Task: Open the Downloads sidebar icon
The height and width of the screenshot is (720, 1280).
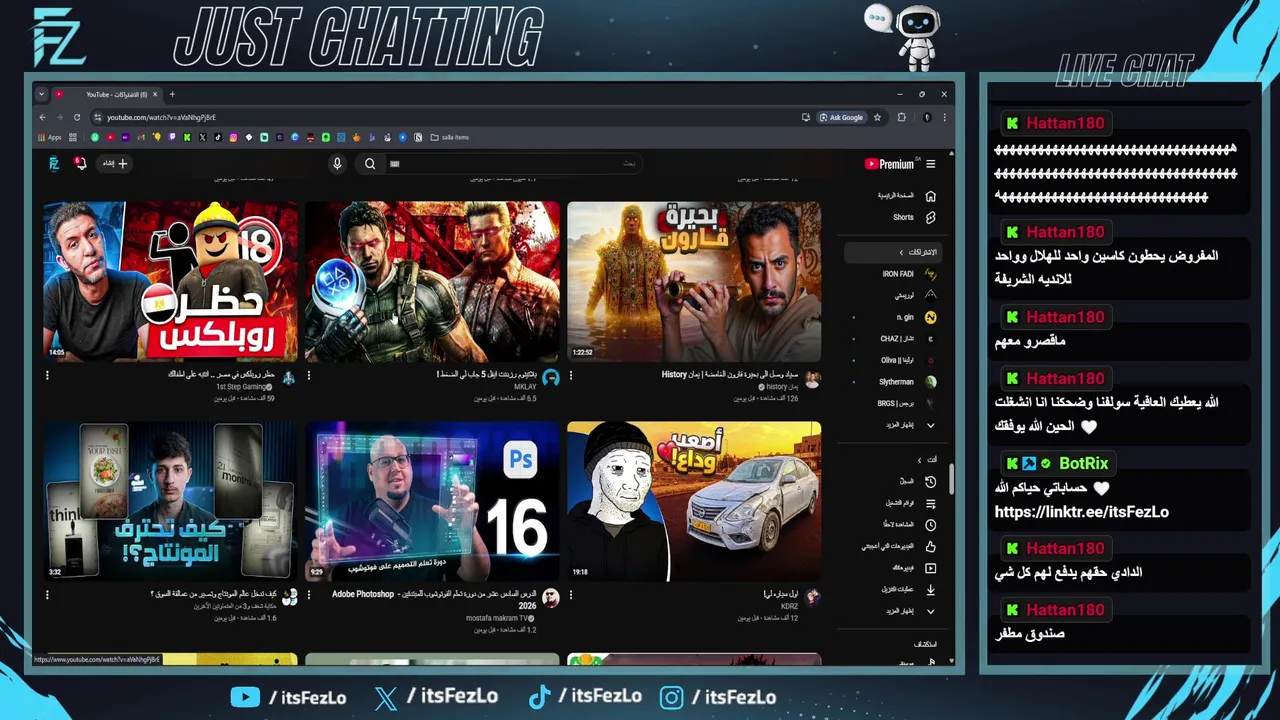Action: (931, 590)
